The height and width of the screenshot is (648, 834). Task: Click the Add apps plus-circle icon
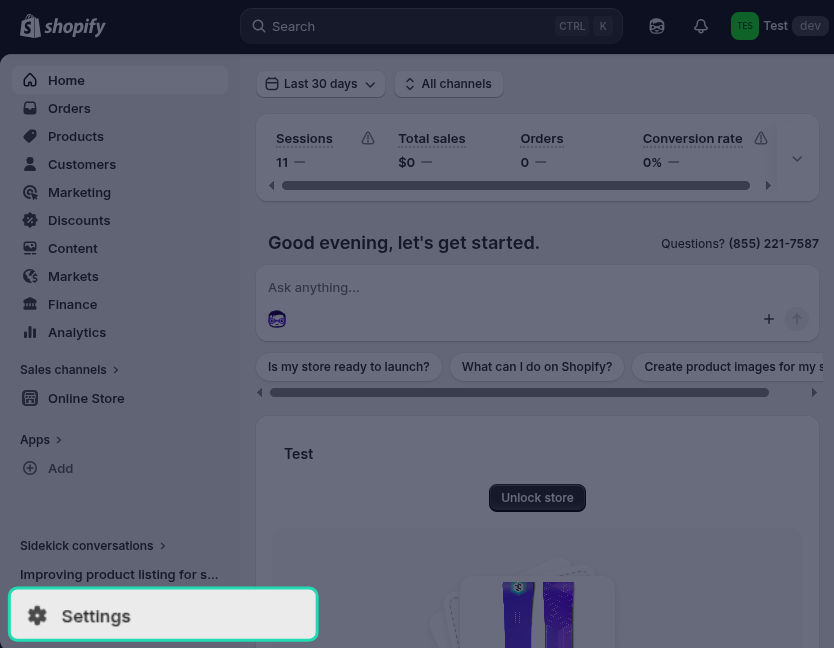click(x=30, y=468)
